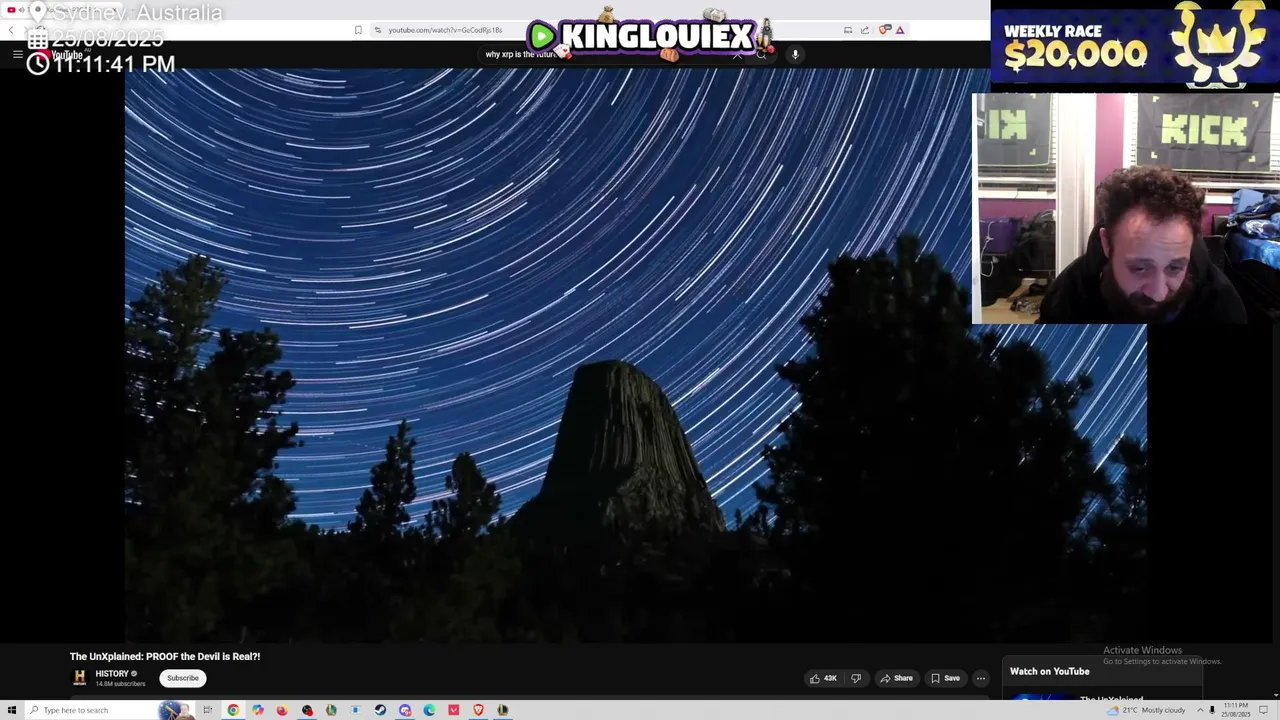Open Brave browser from the taskbar

(478, 710)
